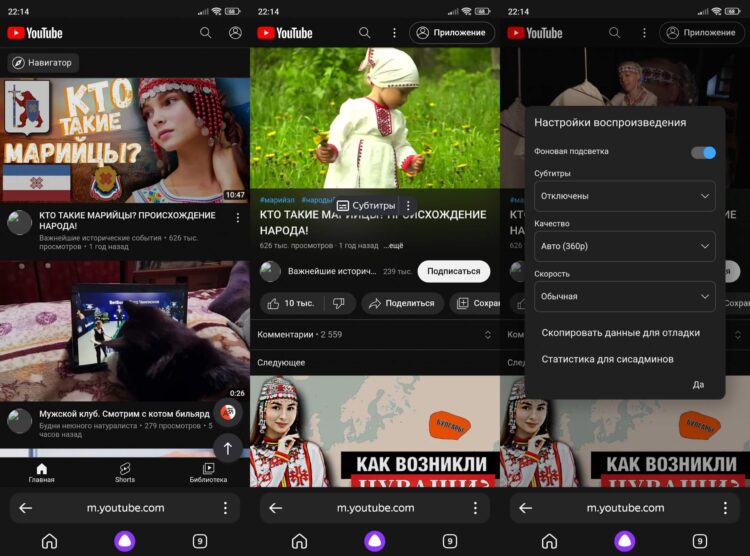The width and height of the screenshot is (750, 556).
Task: Launch the Alice assistant button in left screen
Action: pos(125,541)
